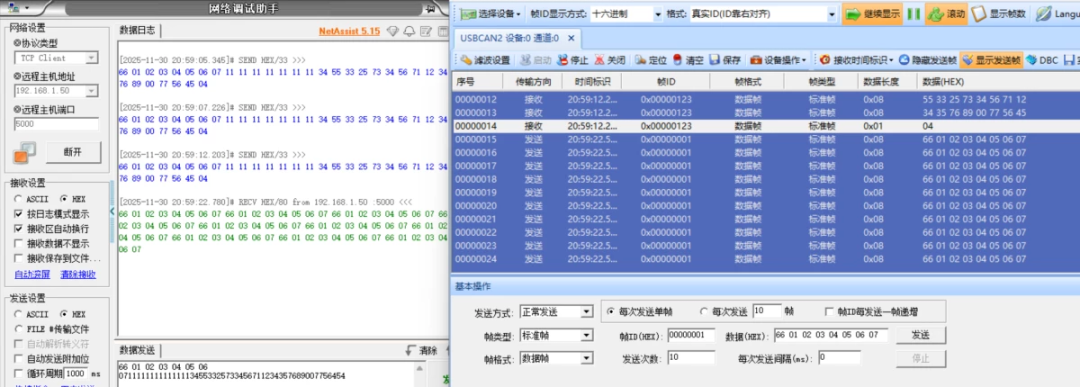
Task: Collapse the NetAssist left settings panel arrow
Action: coord(113,211)
